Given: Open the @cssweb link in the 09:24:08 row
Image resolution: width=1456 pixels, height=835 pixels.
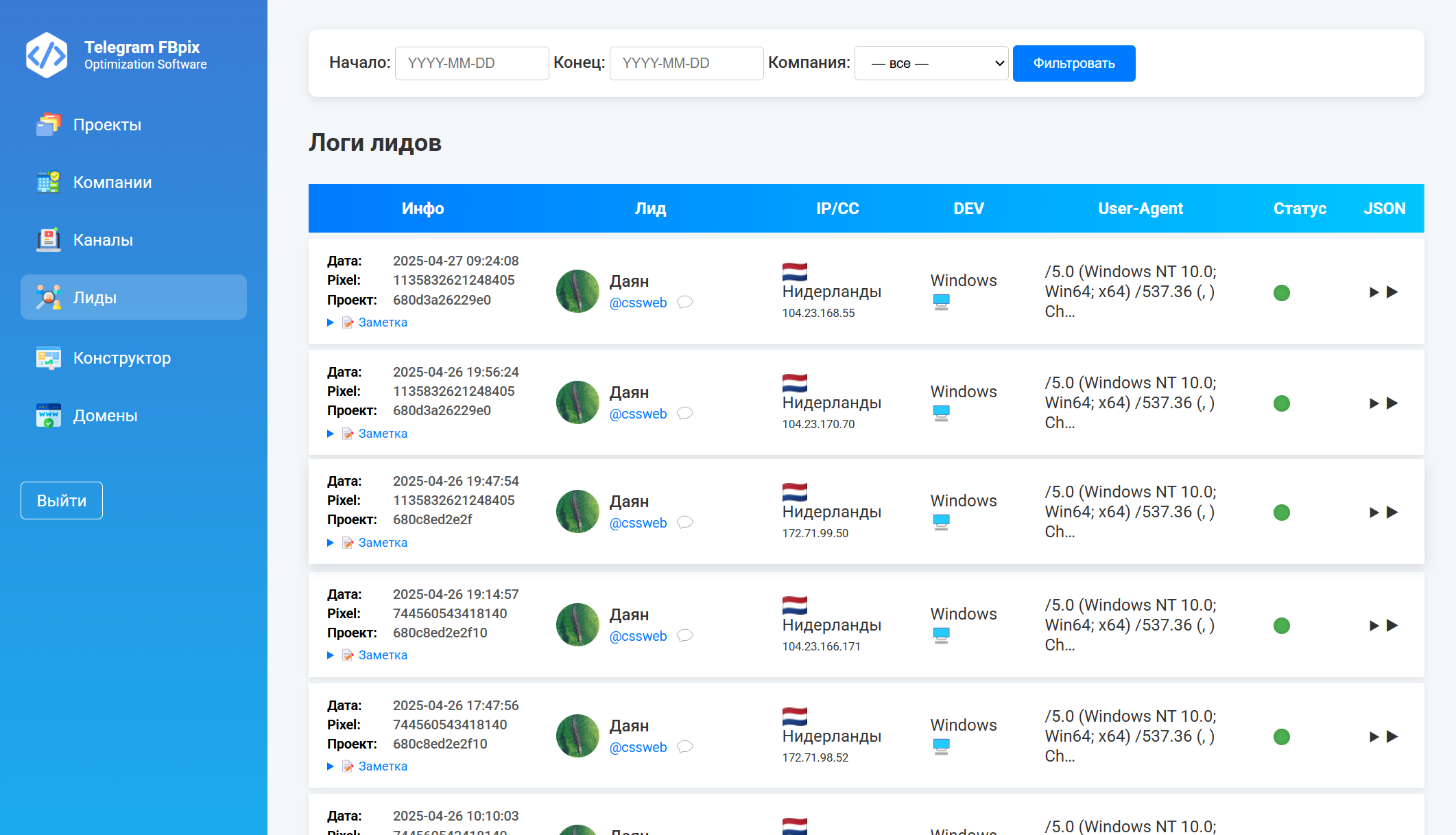Looking at the screenshot, I should pyautogui.click(x=639, y=303).
